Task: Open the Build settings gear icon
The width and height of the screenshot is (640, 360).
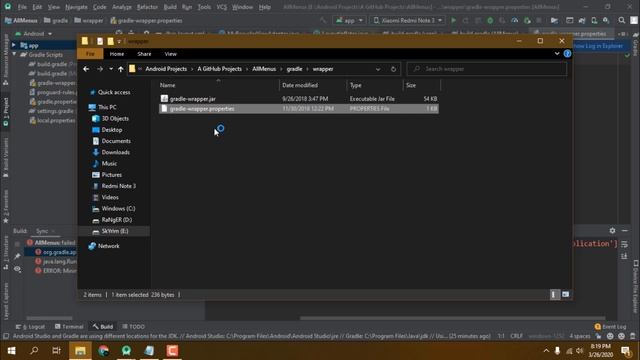Action: coord(612,231)
